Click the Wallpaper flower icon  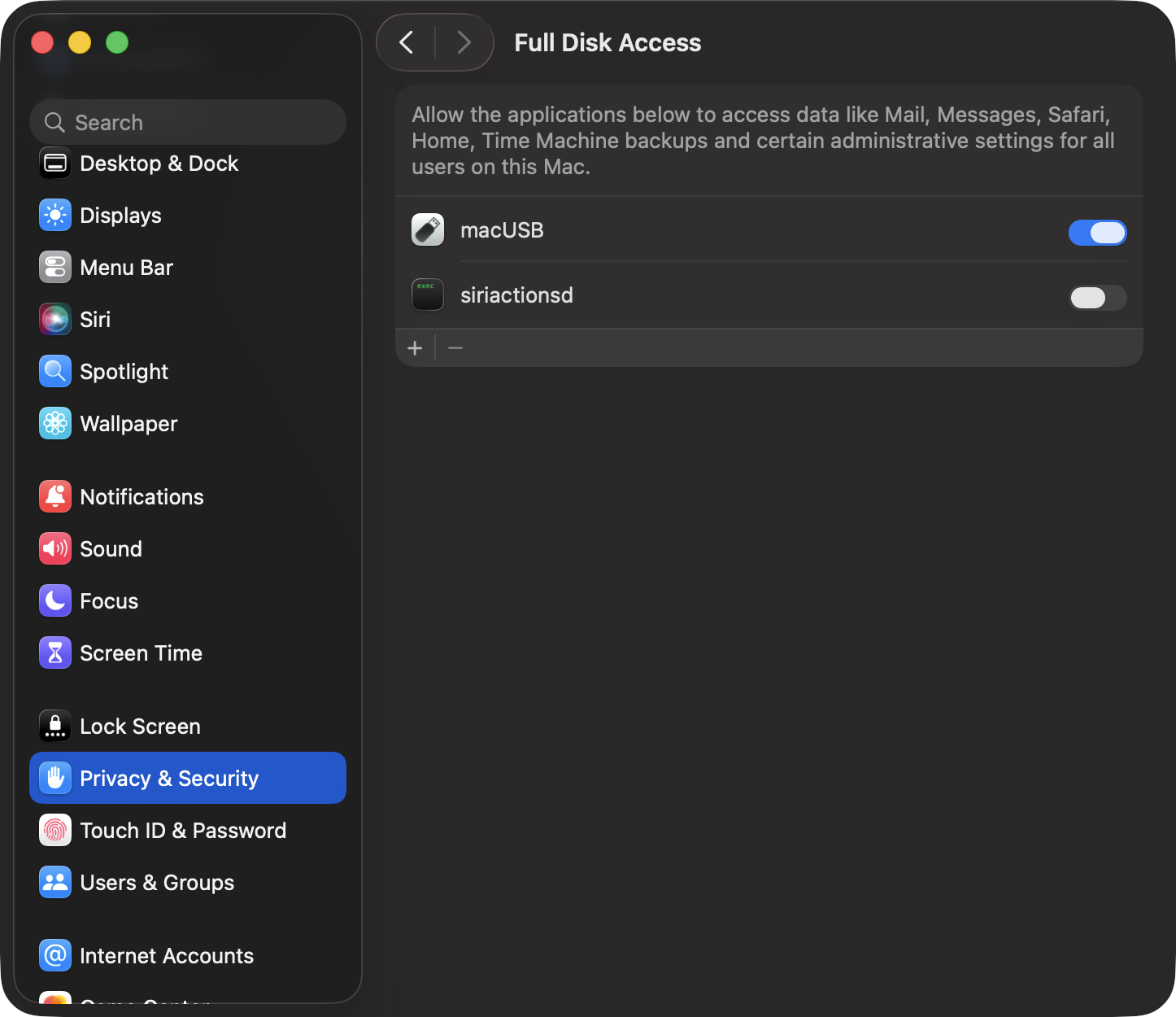click(x=55, y=424)
